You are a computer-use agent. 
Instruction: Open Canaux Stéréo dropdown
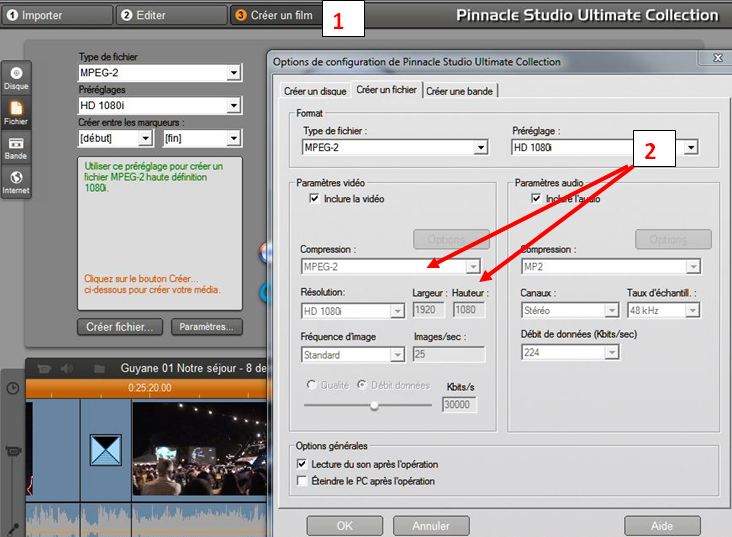(x=570, y=310)
